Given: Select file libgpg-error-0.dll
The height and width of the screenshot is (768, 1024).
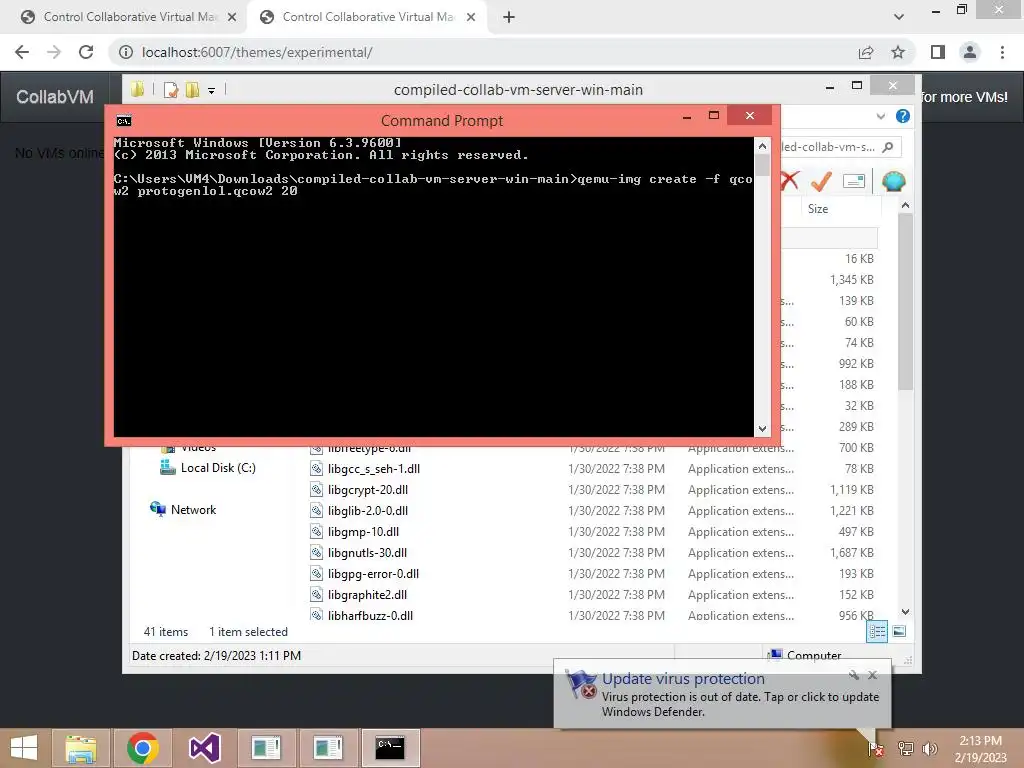Looking at the screenshot, I should [373, 573].
